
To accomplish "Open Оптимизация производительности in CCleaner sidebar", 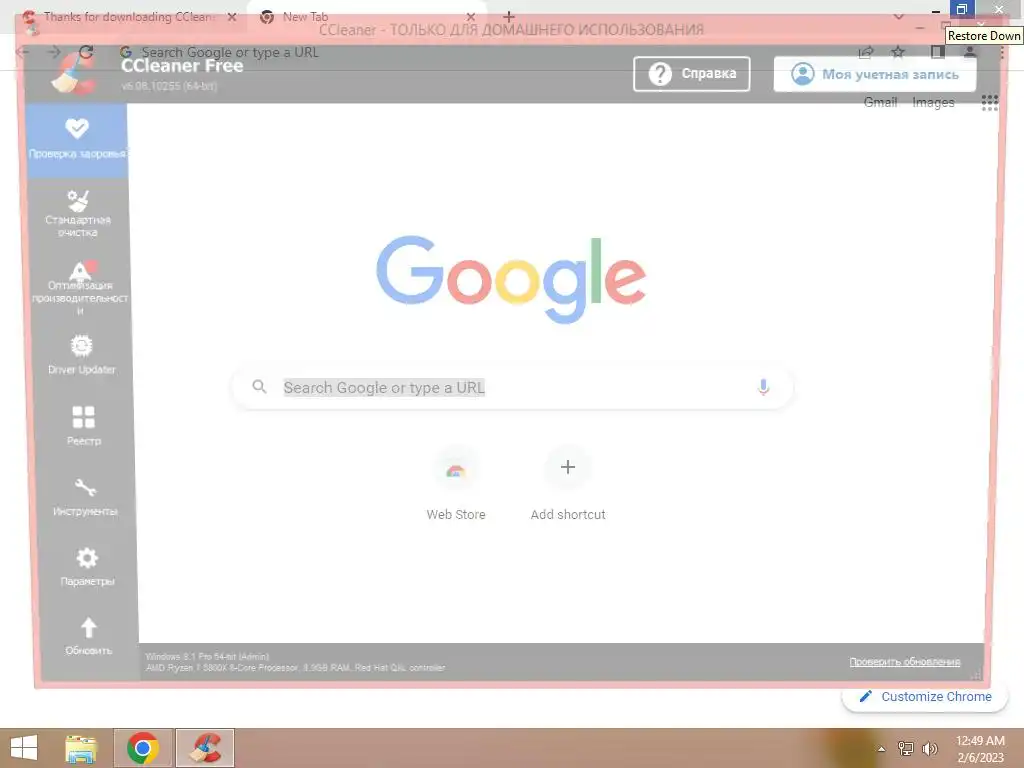I will [80, 287].
